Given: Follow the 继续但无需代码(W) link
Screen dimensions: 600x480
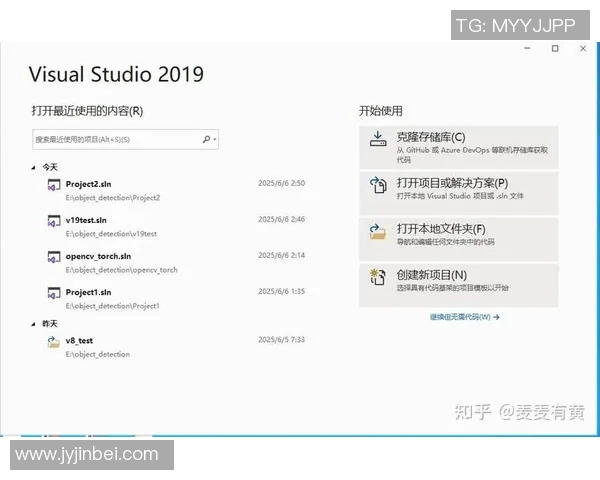Looking at the screenshot, I should [465, 317].
